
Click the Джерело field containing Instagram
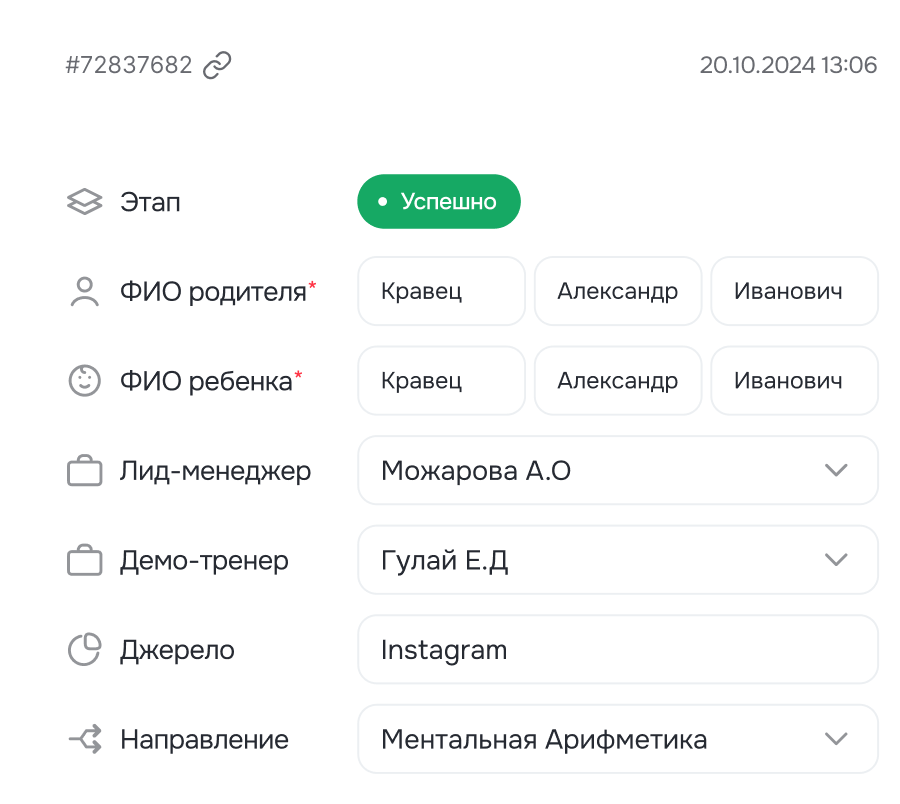click(617, 650)
